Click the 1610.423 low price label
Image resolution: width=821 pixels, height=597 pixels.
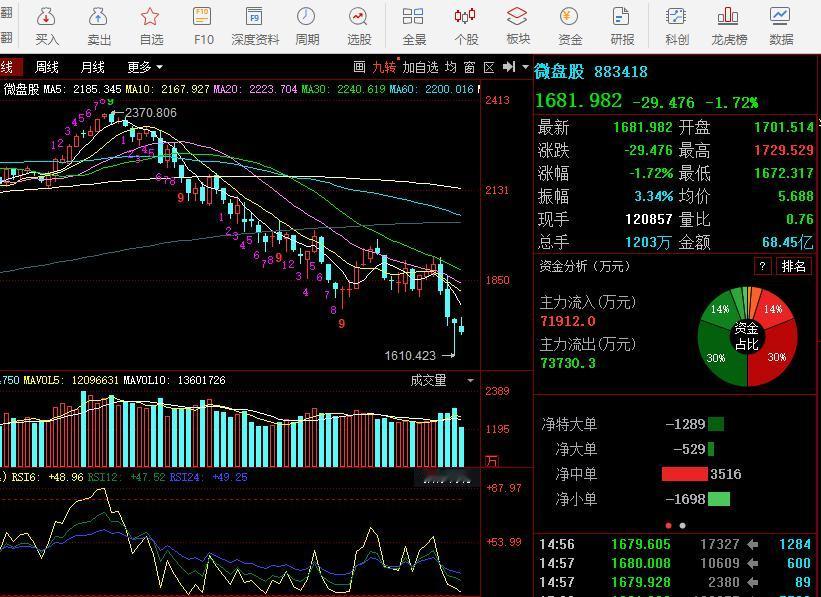pos(410,356)
